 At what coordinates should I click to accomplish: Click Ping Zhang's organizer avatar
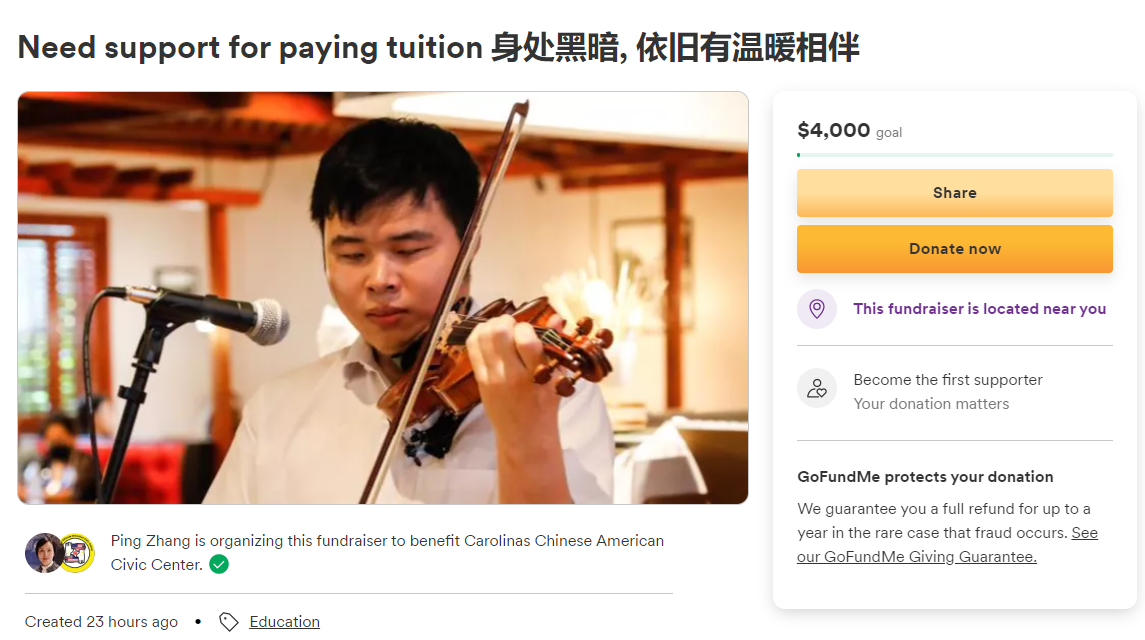click(x=43, y=553)
